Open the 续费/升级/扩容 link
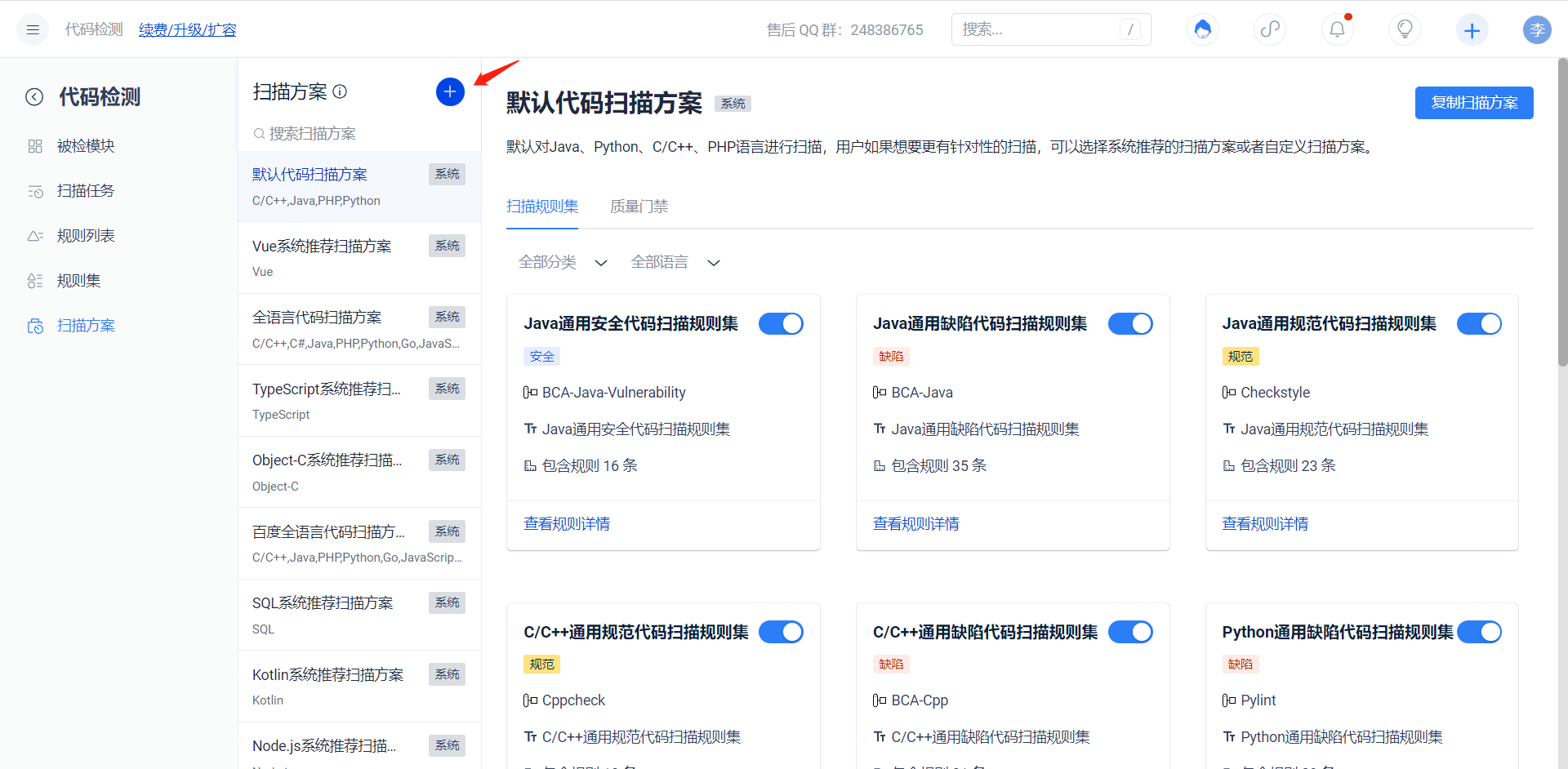This screenshot has height=769, width=1568. [x=188, y=30]
